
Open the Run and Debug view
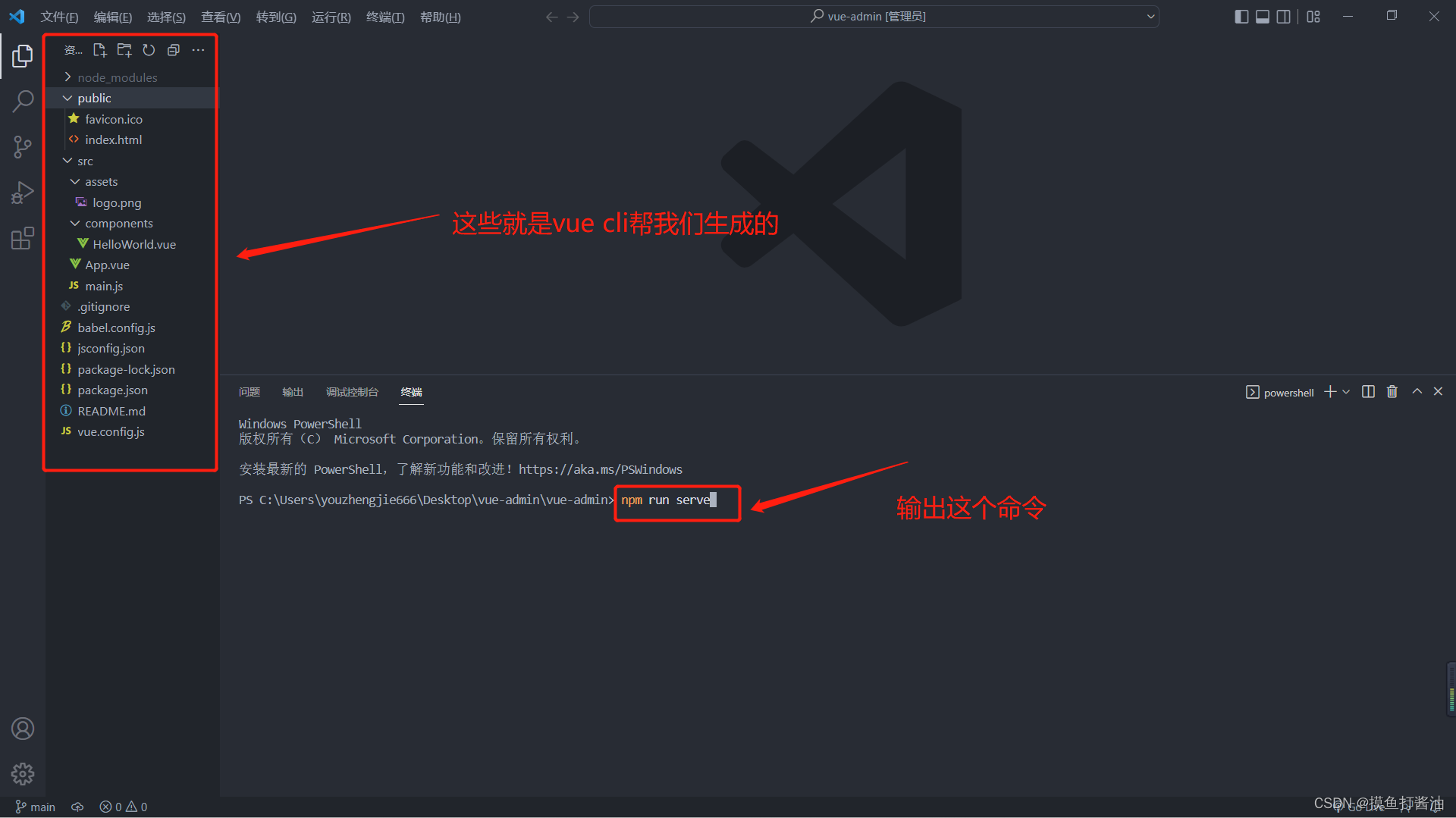(x=23, y=193)
